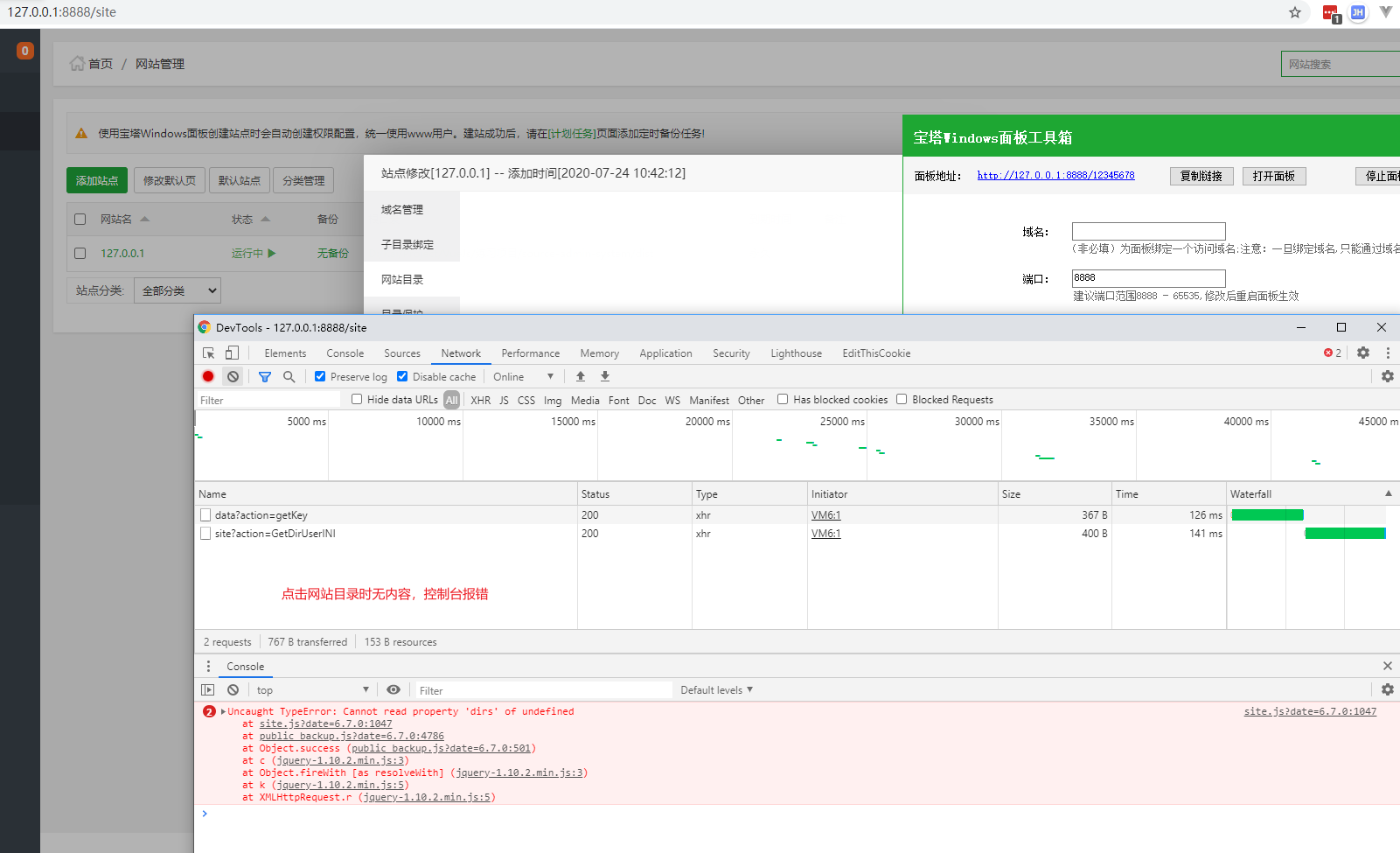Switch to Performance tab

click(531, 353)
